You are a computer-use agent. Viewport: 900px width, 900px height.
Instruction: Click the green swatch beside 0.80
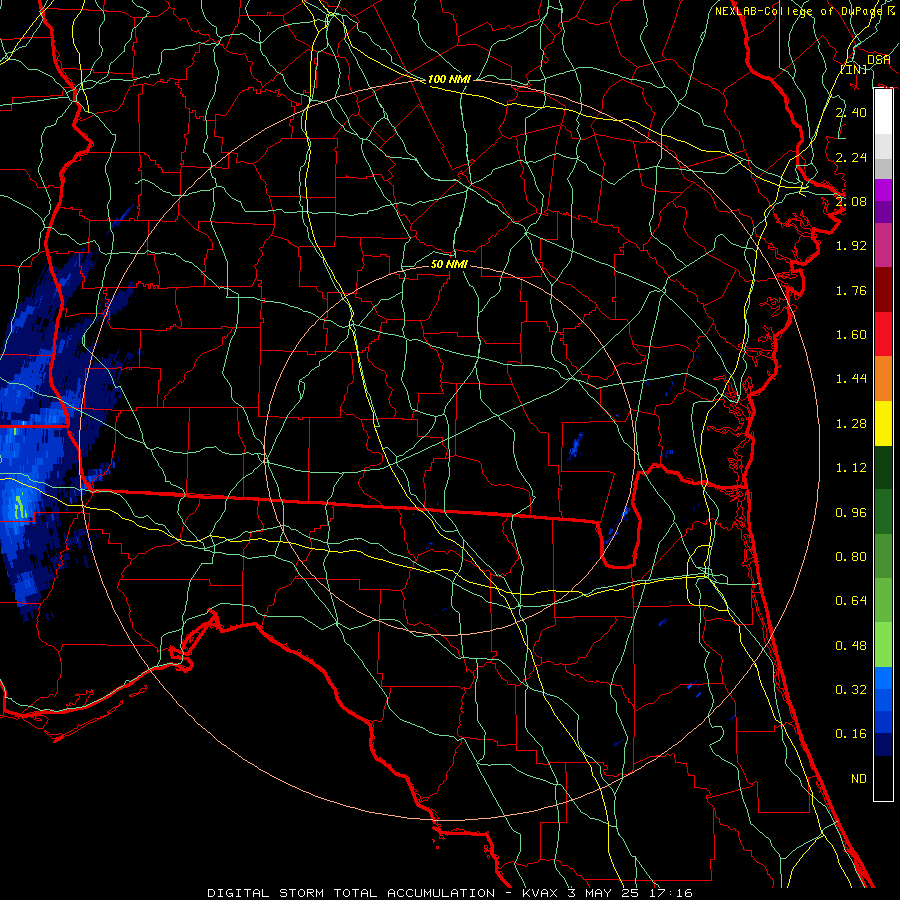(883, 556)
